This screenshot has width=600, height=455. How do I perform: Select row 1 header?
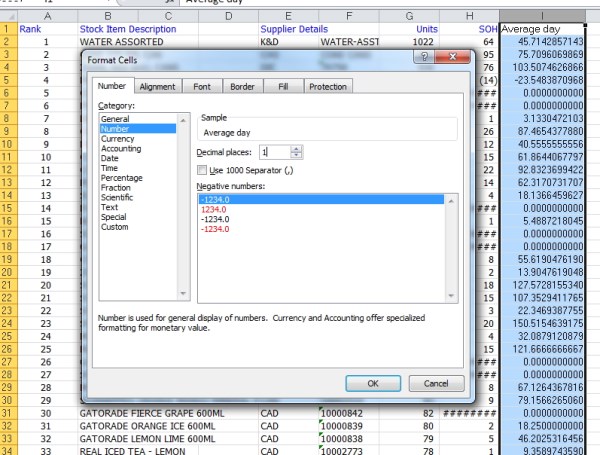pos(8,29)
